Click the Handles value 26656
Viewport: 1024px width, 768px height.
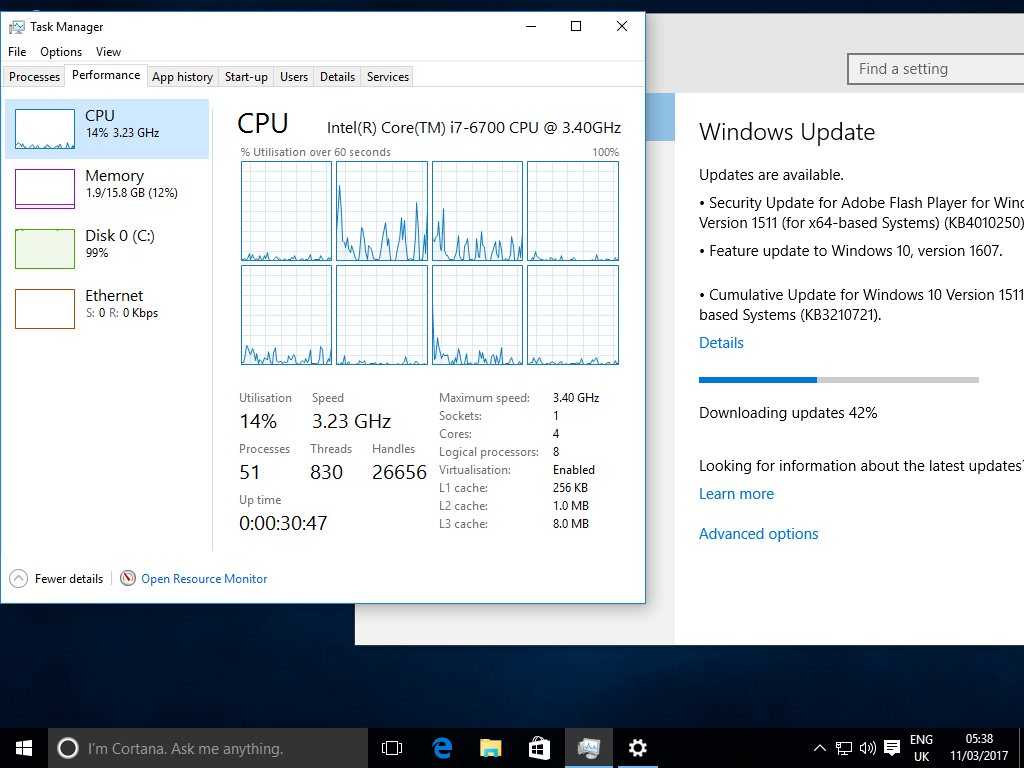(x=399, y=472)
